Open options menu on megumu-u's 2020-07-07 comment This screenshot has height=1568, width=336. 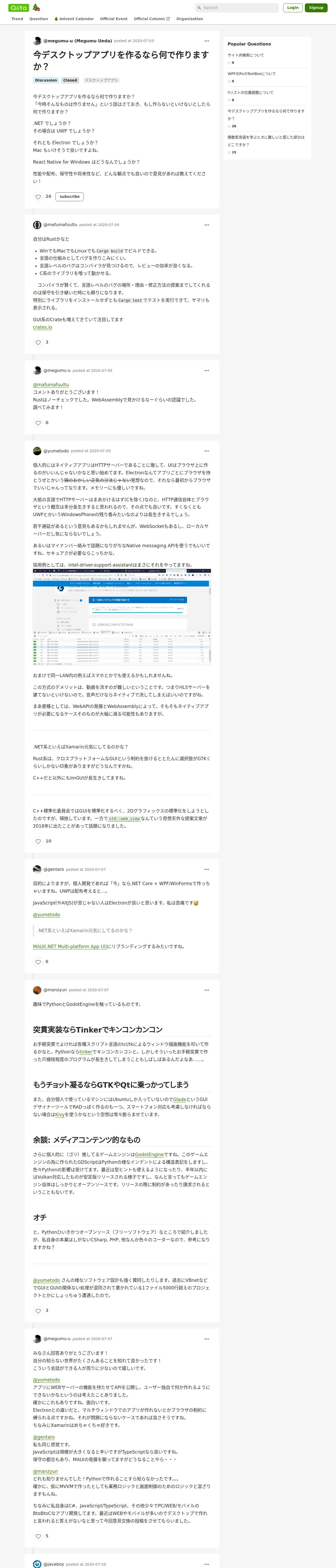207,1339
